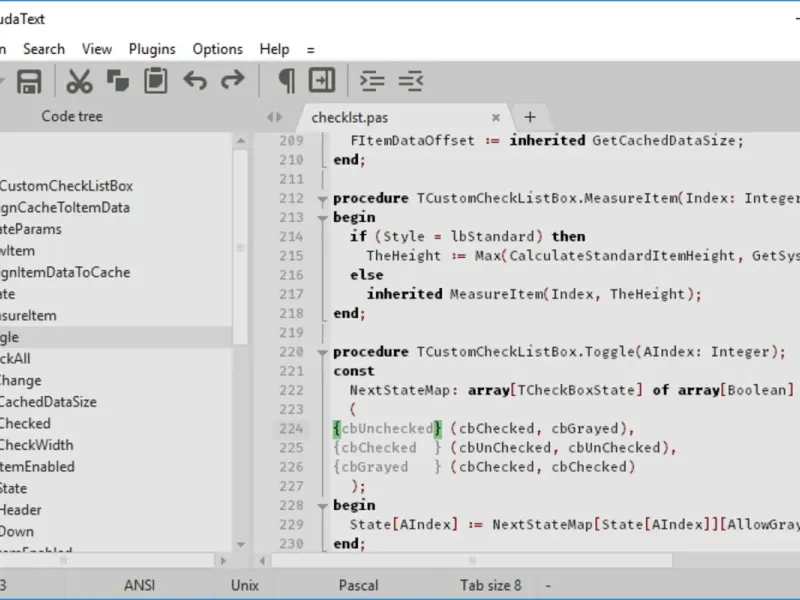
Task: Indent the selected lines
Action: tap(372, 81)
